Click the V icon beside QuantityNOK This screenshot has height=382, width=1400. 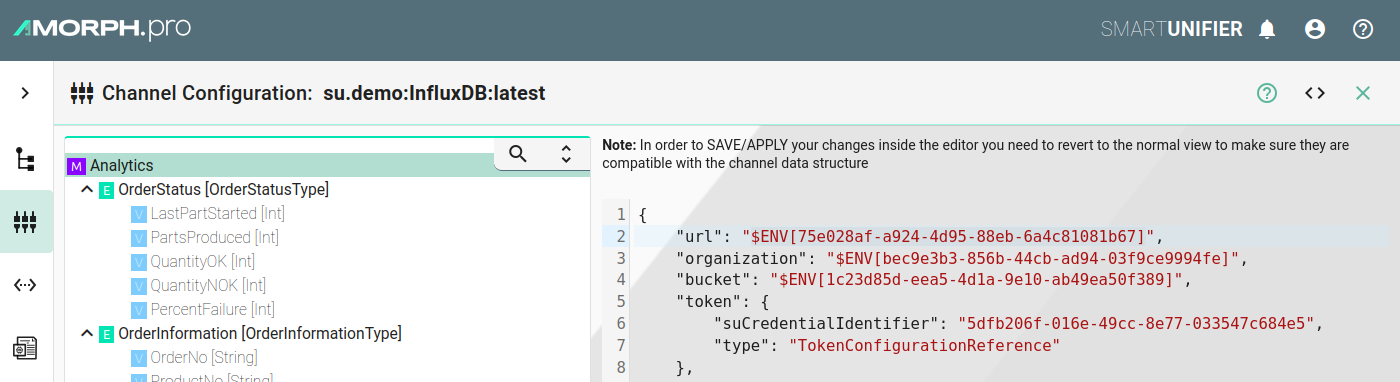coord(138,286)
